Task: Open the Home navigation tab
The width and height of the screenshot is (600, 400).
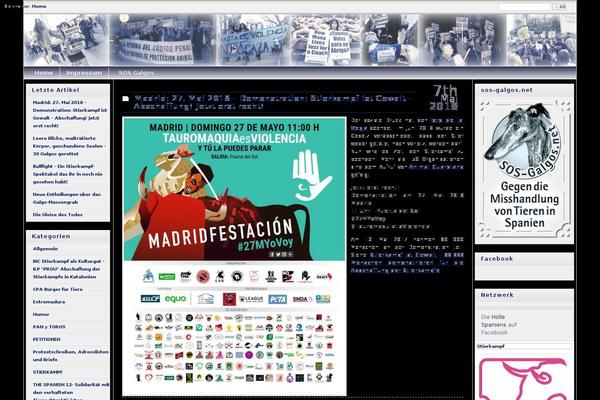Action: pyautogui.click(x=43, y=73)
